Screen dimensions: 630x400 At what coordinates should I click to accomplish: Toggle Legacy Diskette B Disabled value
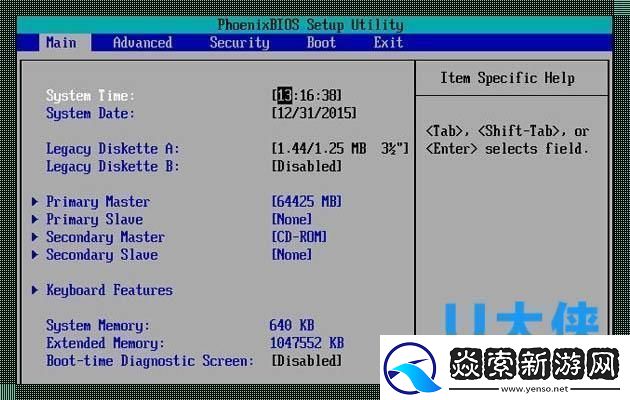pyautogui.click(x=307, y=167)
